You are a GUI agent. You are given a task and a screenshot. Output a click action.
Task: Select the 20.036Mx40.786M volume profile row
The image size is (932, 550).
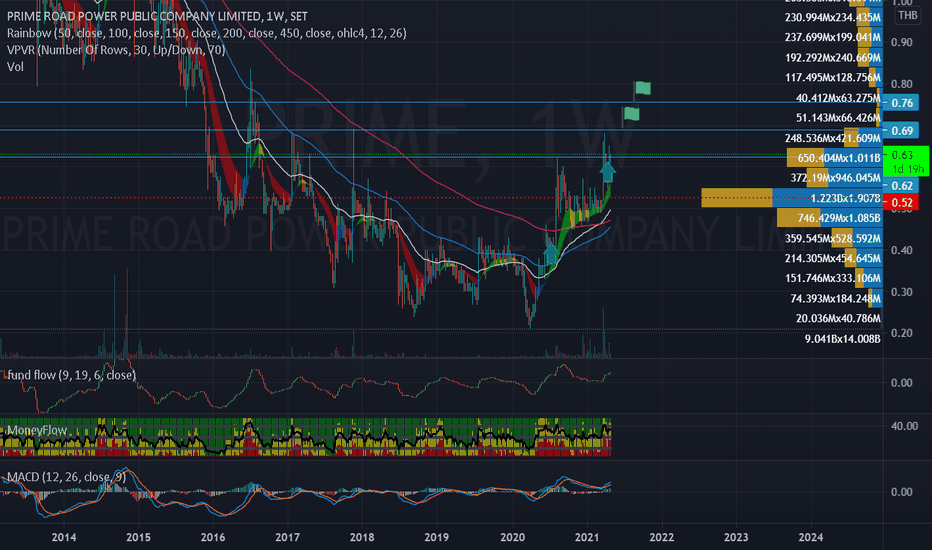(838, 319)
